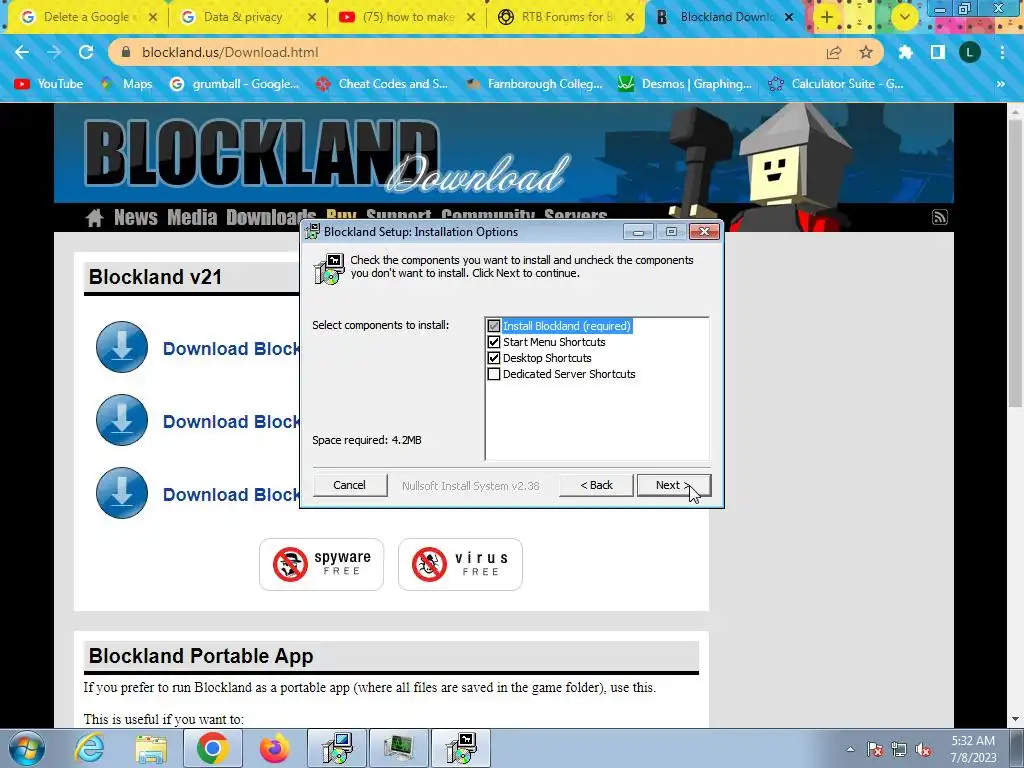Screen dimensions: 1024x768
Task: Close the Data & privacy tab
Action: pos(312,17)
